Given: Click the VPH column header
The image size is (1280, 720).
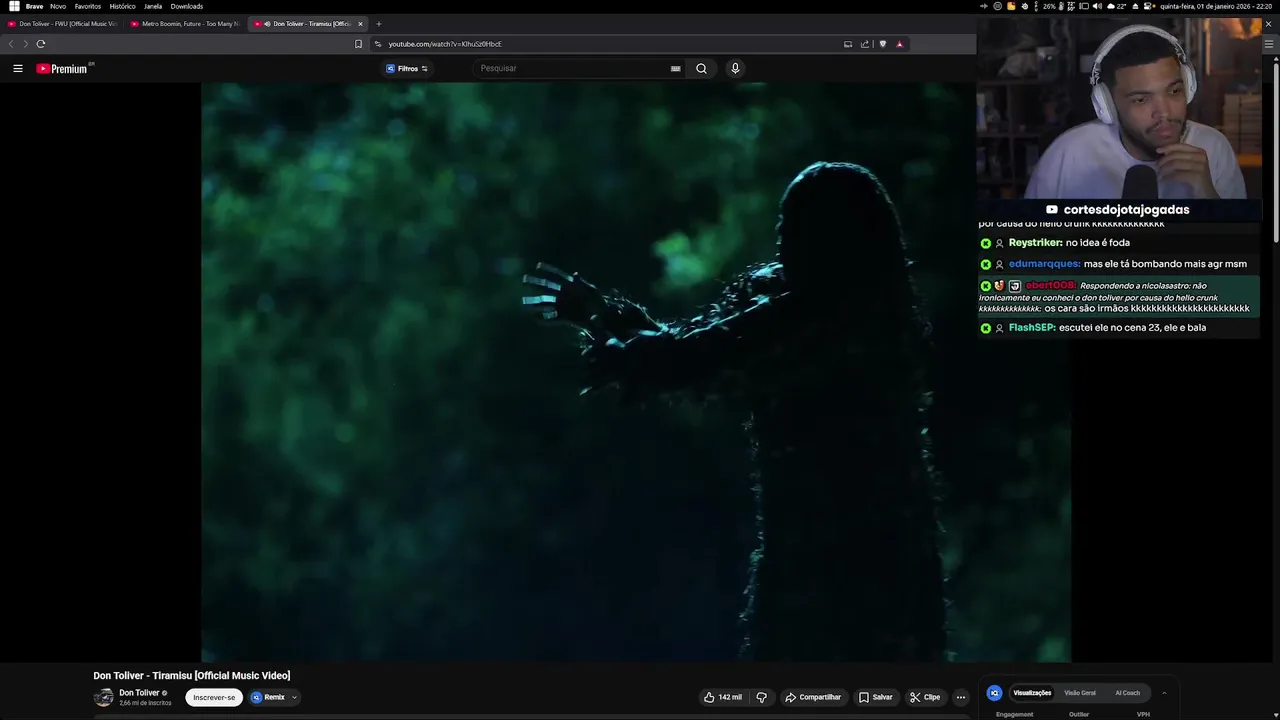Looking at the screenshot, I should click(1143, 715).
